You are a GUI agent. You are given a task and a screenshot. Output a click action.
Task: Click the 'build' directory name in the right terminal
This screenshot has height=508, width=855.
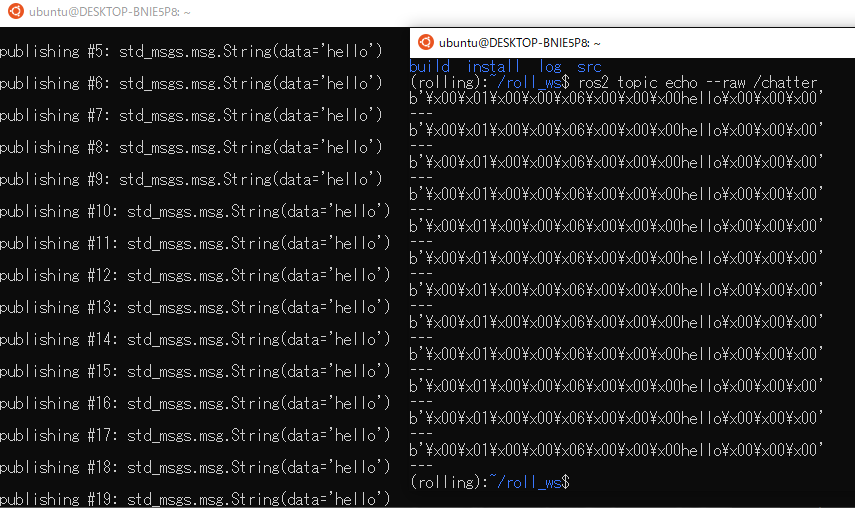coord(430,66)
